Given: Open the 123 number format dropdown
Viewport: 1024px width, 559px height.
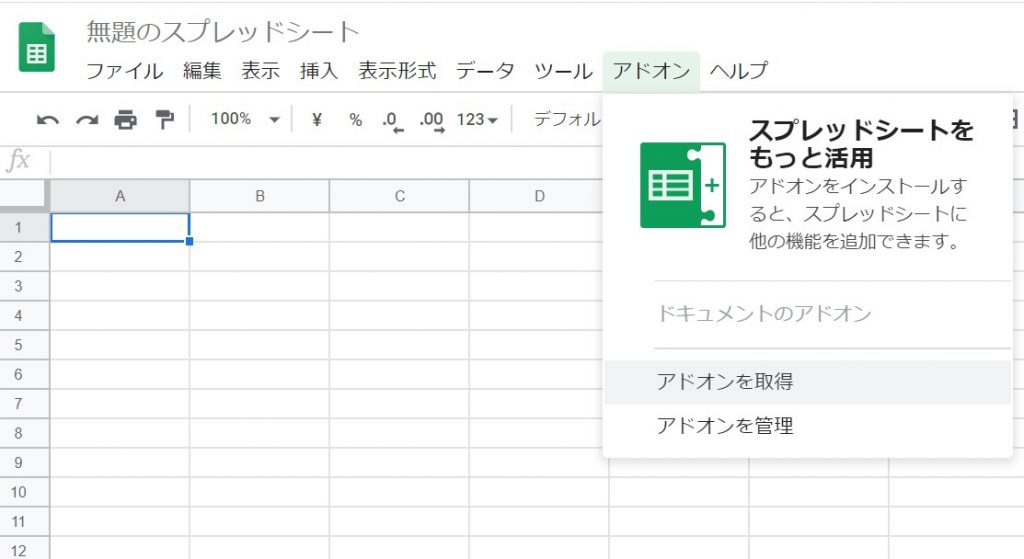Looking at the screenshot, I should (477, 120).
